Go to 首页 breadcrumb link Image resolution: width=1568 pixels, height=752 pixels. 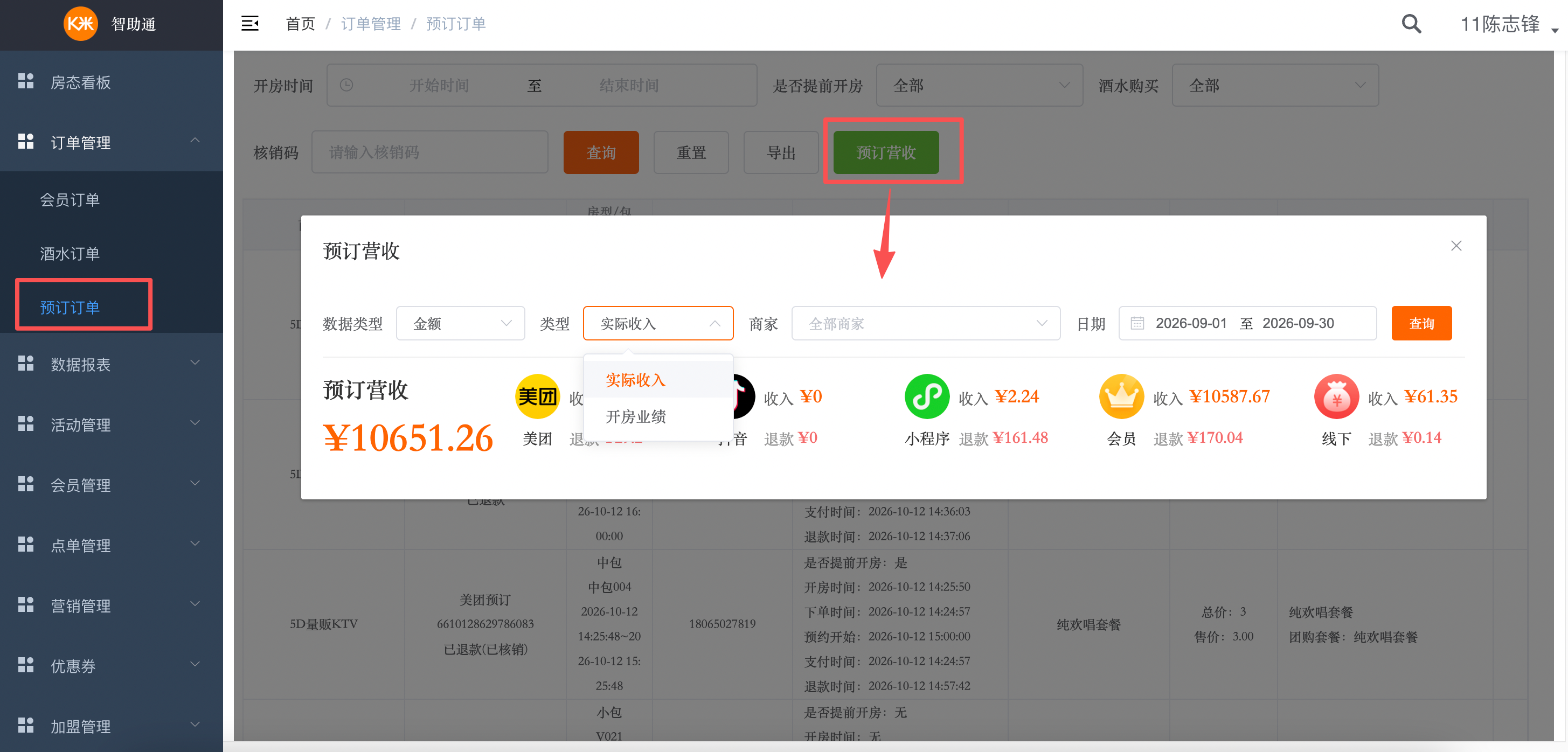[x=300, y=24]
